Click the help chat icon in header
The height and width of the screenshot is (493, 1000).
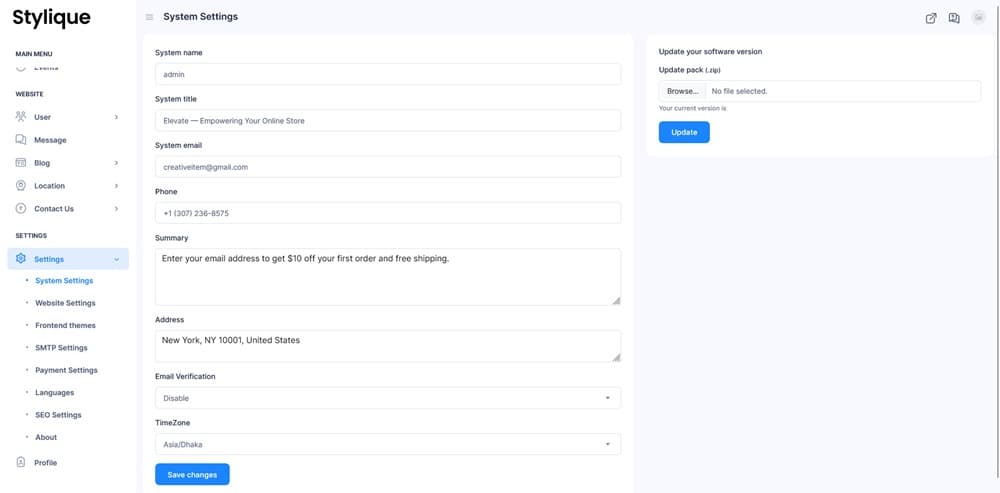coord(954,17)
